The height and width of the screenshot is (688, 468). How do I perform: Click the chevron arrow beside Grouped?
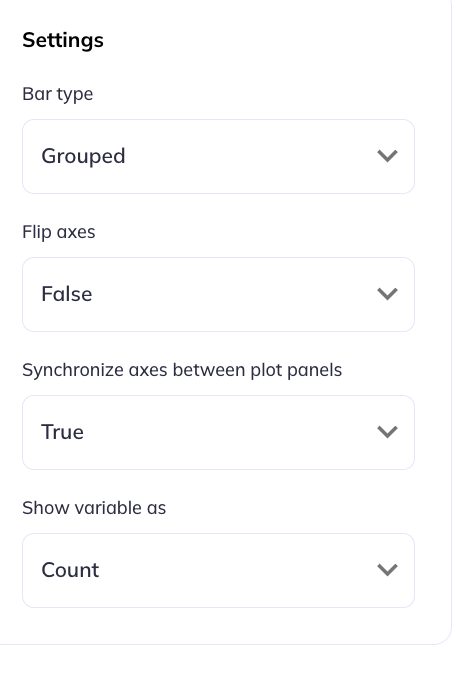[x=387, y=156]
